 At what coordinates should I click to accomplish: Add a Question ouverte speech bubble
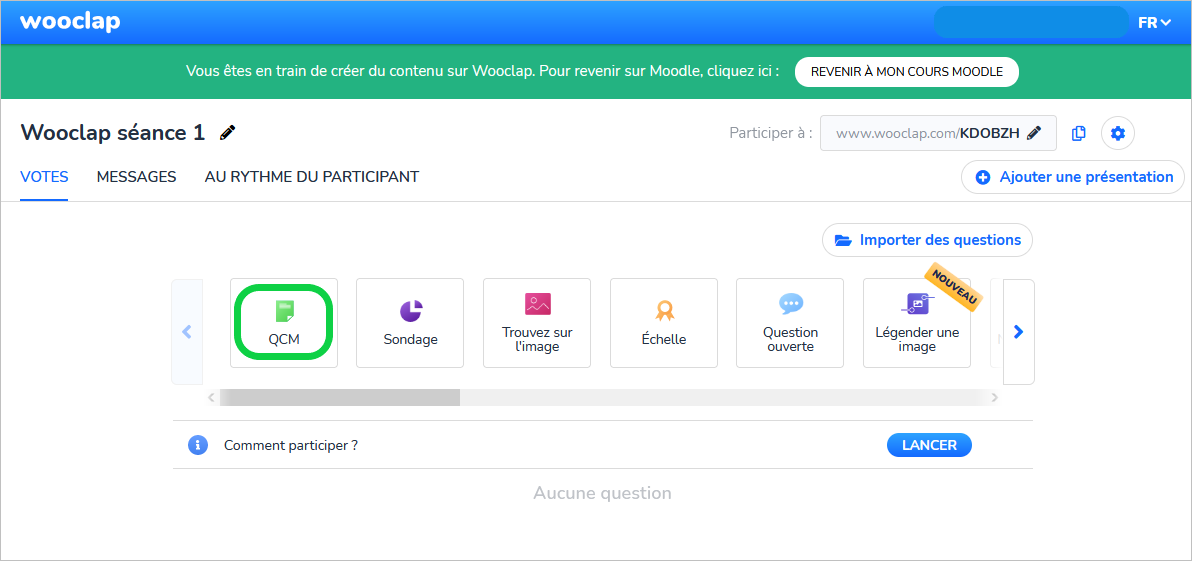791,304
